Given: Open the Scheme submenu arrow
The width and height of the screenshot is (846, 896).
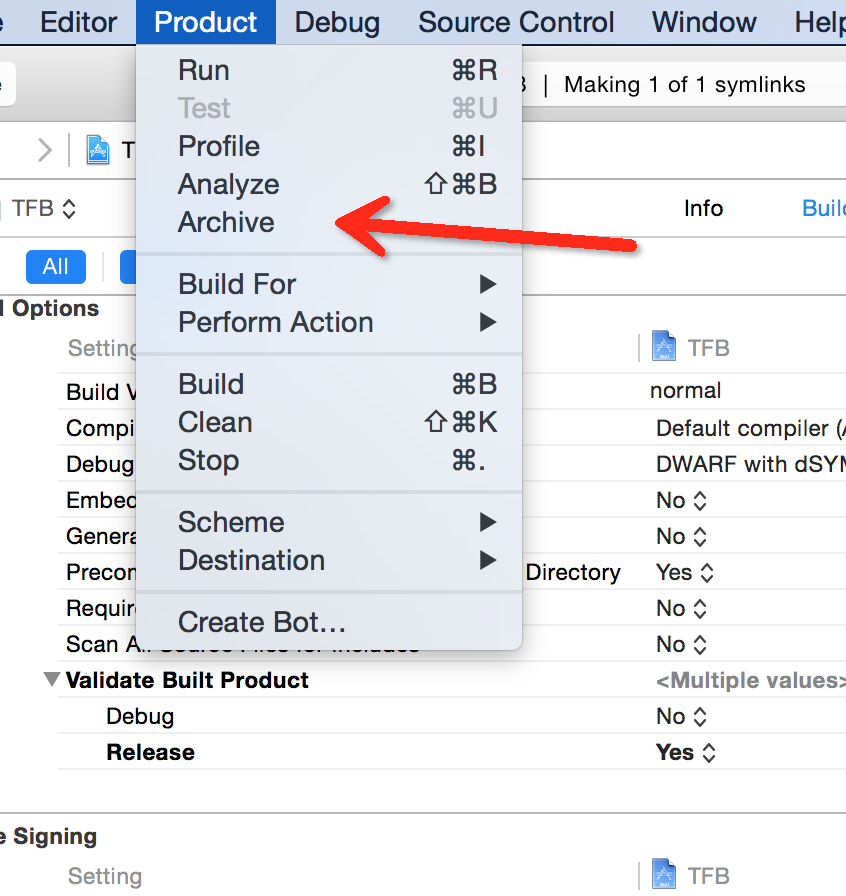Looking at the screenshot, I should tap(488, 522).
